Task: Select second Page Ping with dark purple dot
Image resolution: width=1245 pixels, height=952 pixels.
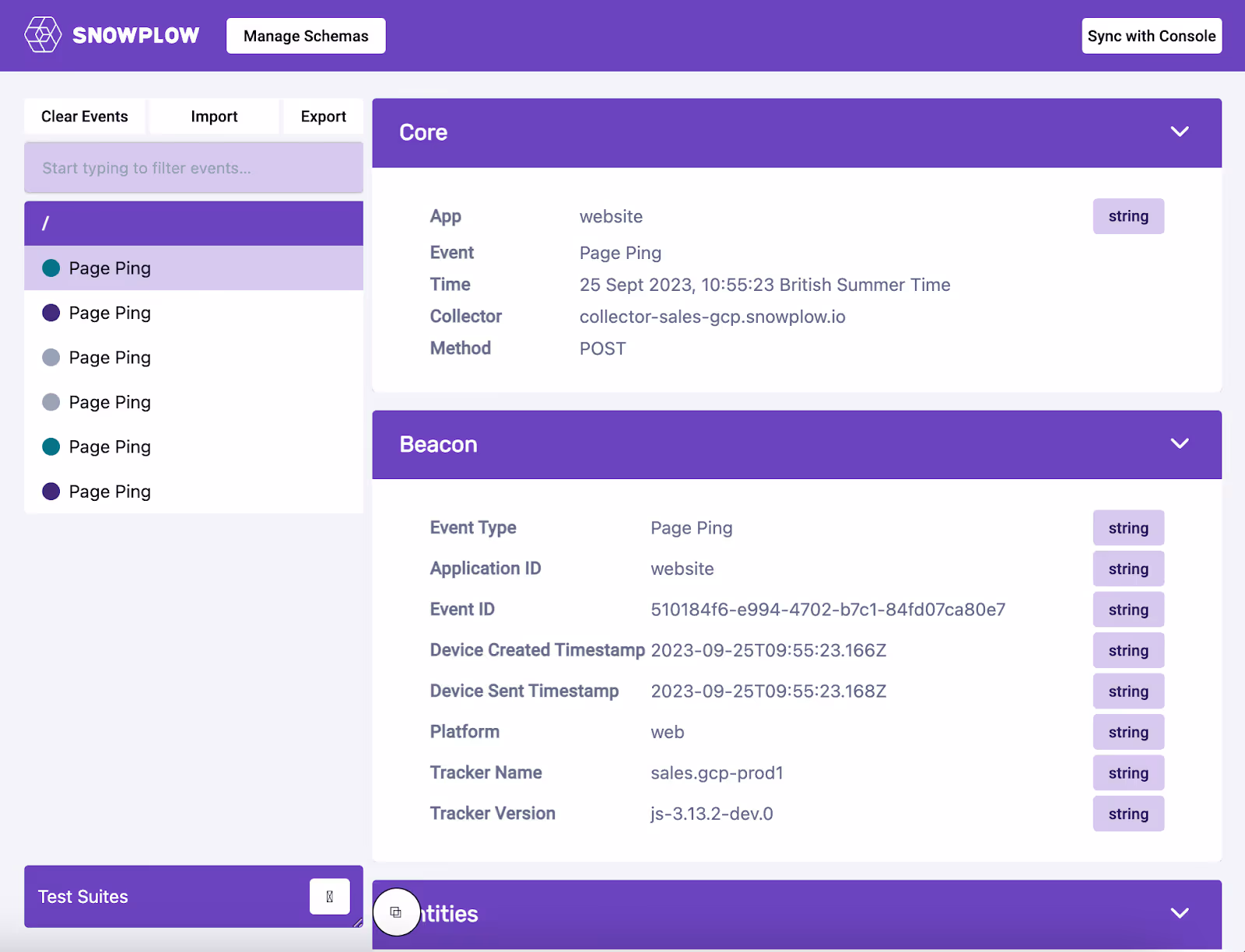Action: pyautogui.click(x=194, y=313)
